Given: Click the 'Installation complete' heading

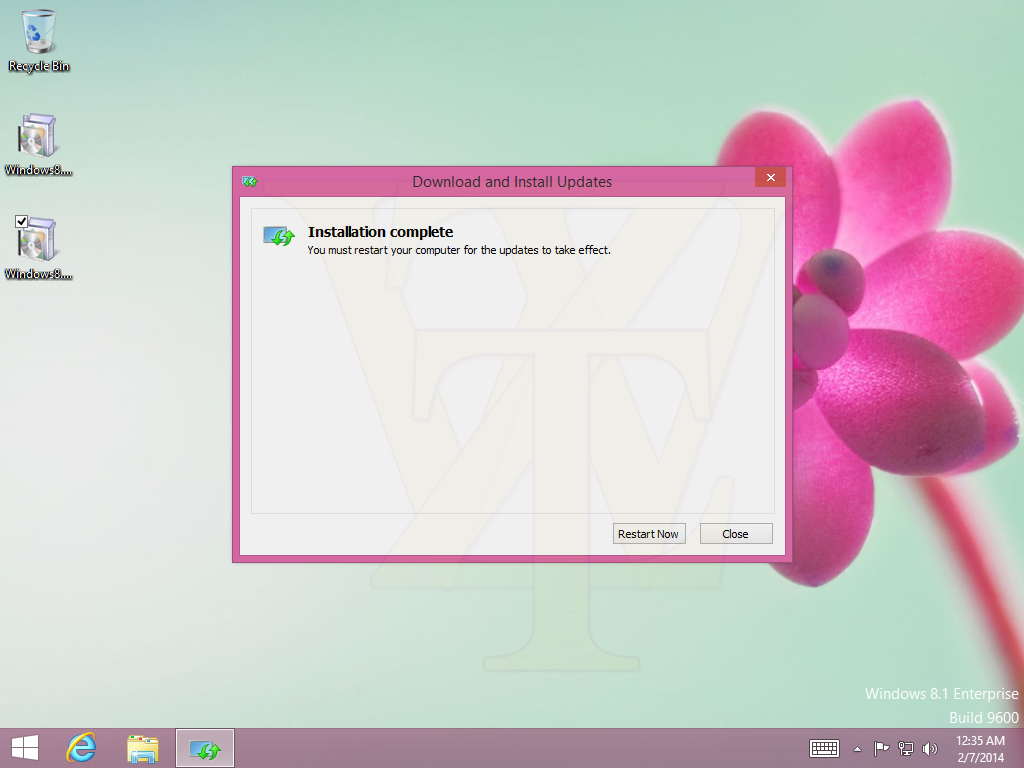Looking at the screenshot, I should [x=381, y=232].
